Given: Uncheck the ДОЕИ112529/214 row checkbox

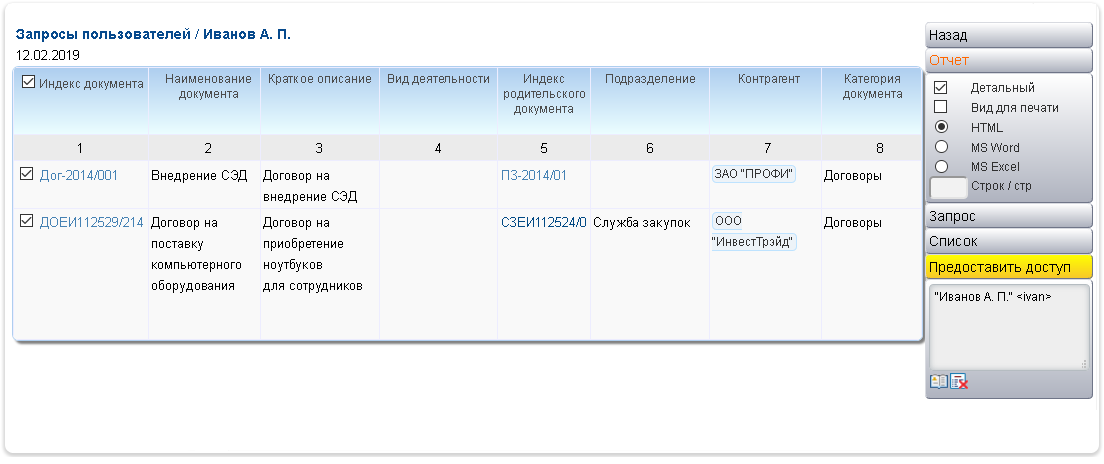Looking at the screenshot, I should [27, 222].
